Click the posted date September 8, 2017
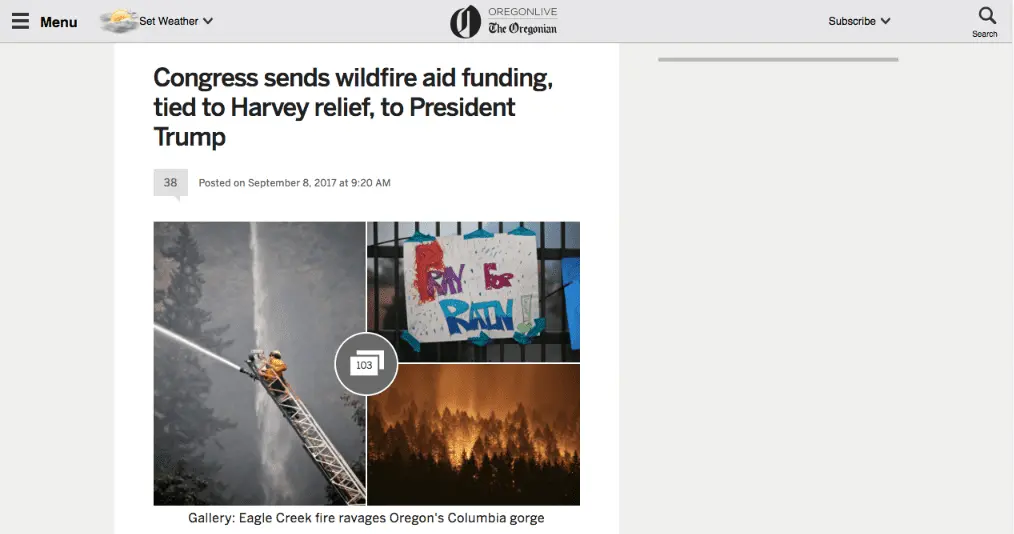 tap(294, 183)
